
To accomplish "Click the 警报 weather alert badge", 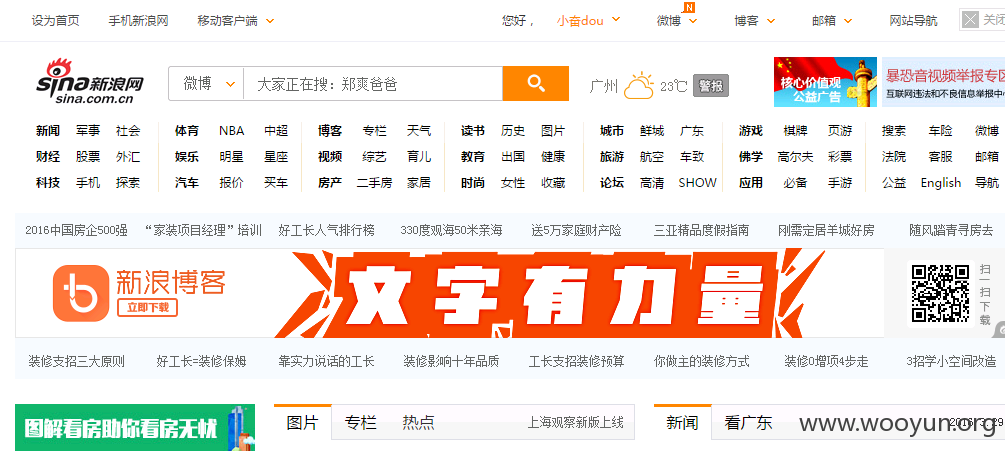I will click(711, 85).
